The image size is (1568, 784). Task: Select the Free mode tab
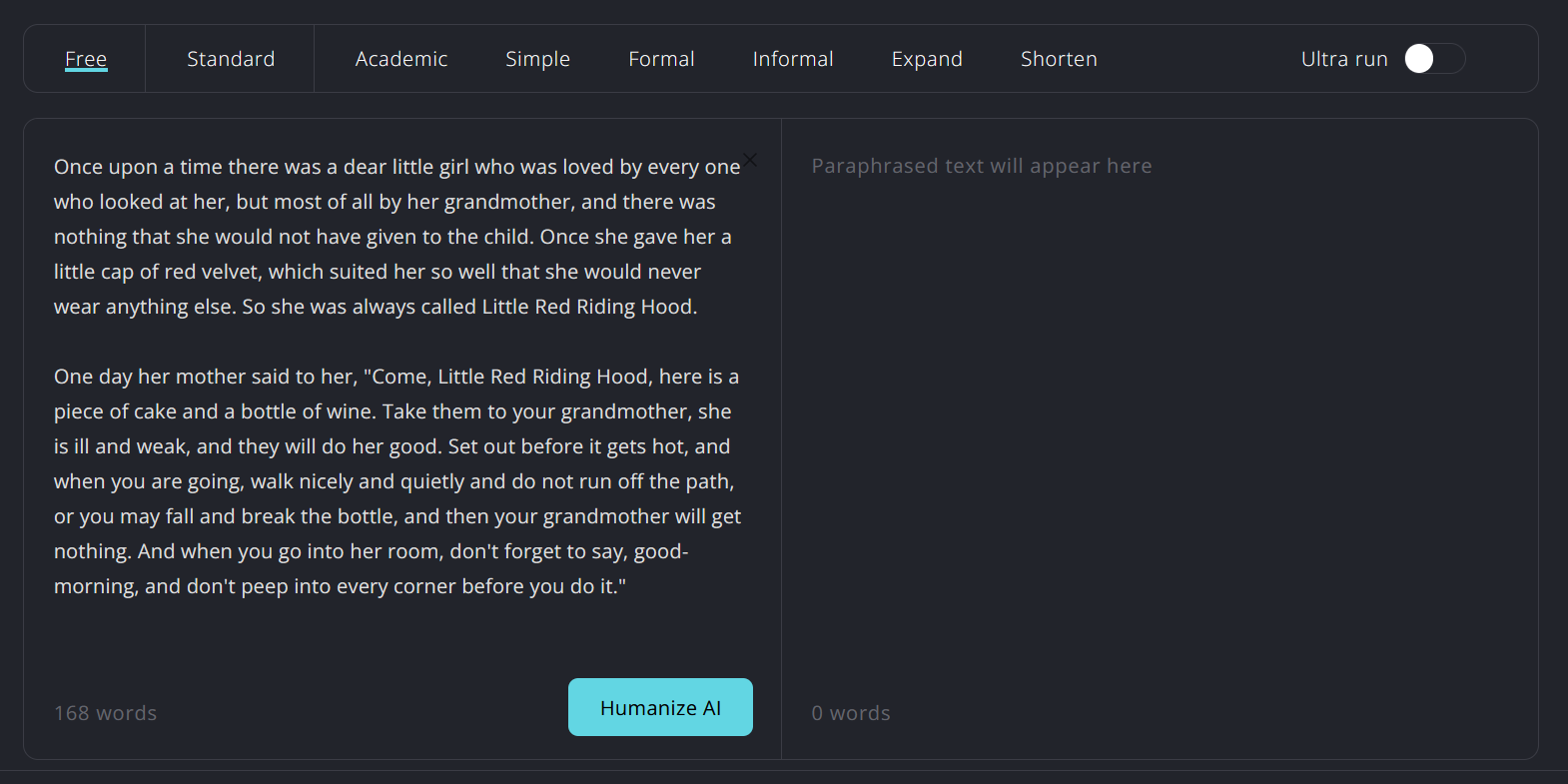86,59
